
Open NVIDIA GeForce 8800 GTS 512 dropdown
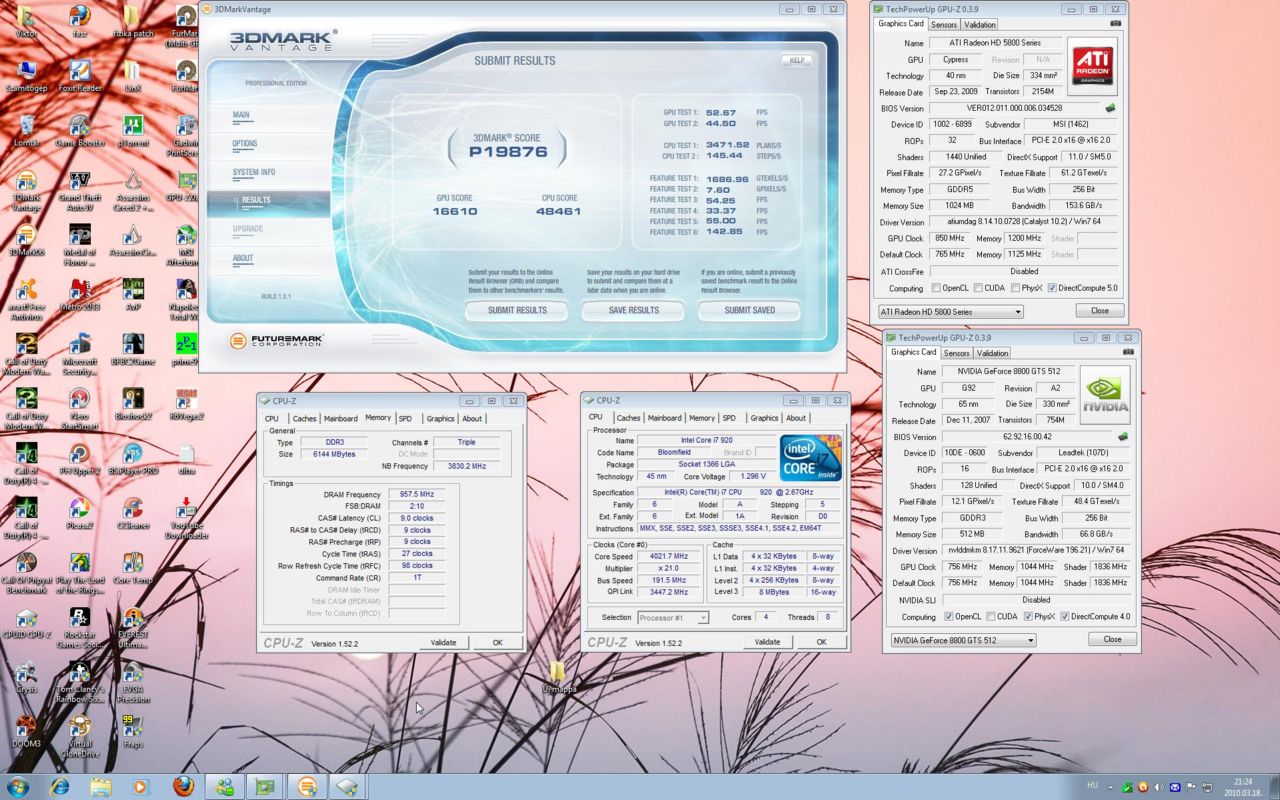(x=963, y=639)
